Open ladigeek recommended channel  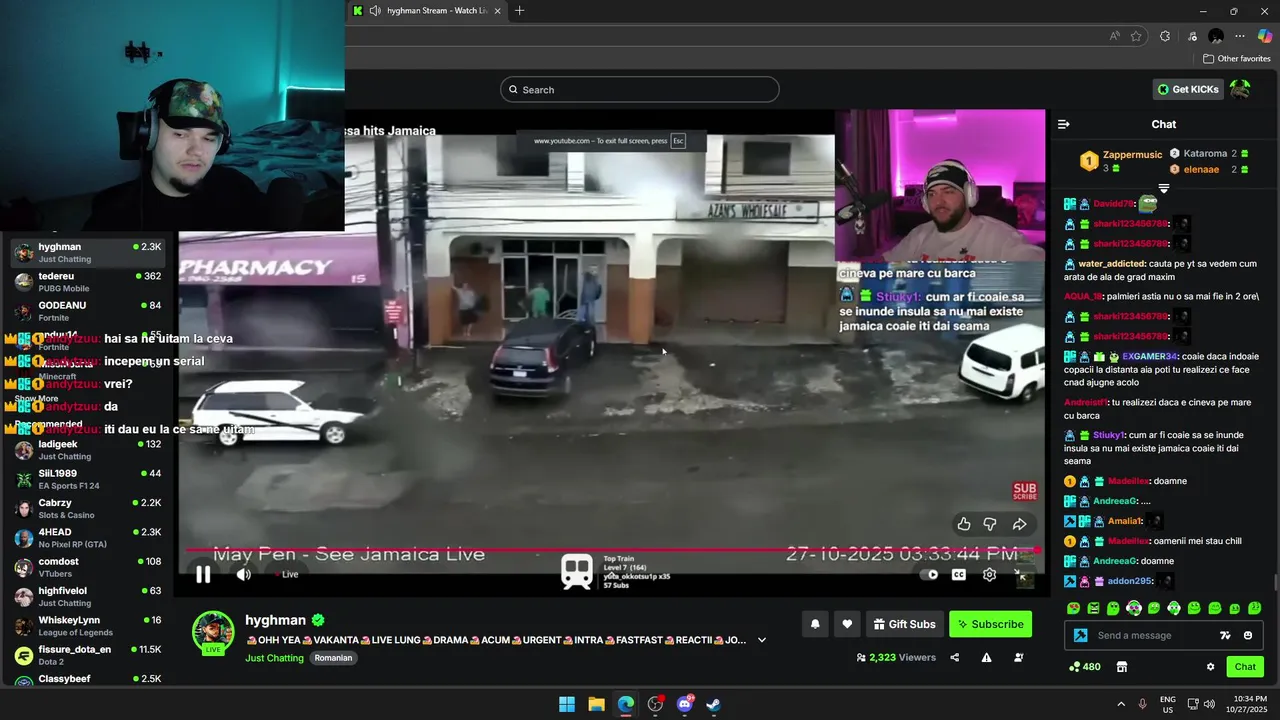tap(89, 450)
